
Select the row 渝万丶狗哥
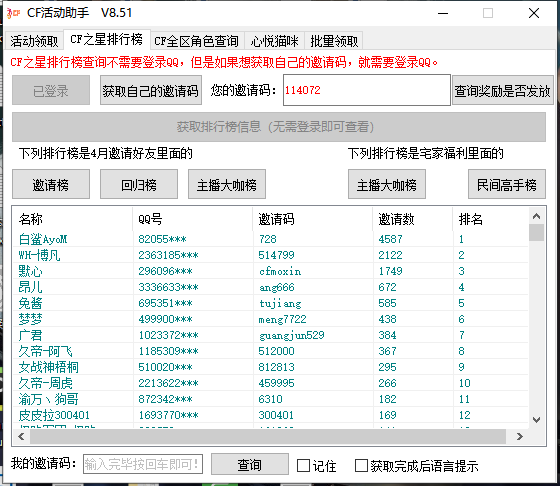(x=270, y=399)
